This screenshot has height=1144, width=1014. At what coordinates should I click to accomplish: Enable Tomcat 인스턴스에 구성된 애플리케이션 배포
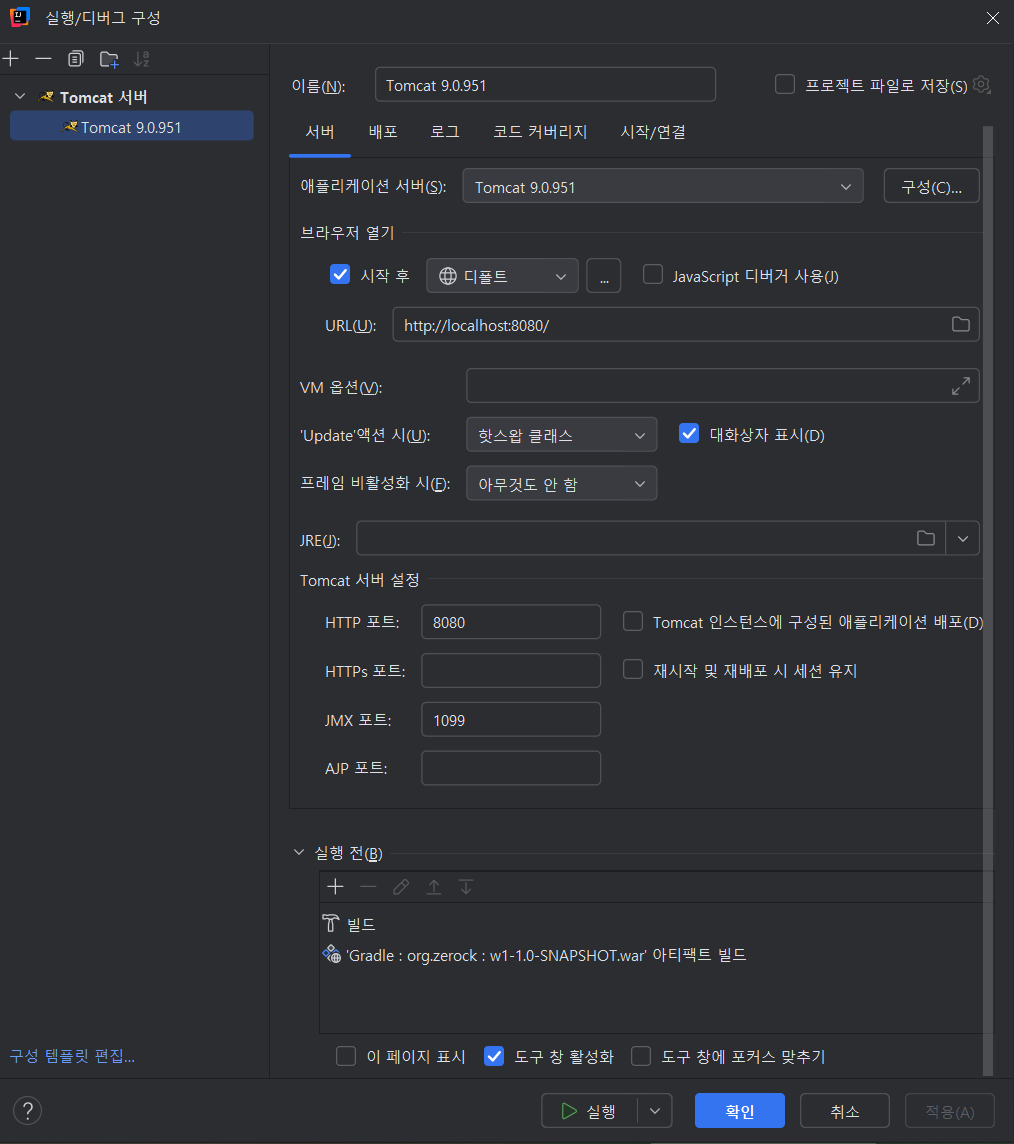[x=633, y=621]
